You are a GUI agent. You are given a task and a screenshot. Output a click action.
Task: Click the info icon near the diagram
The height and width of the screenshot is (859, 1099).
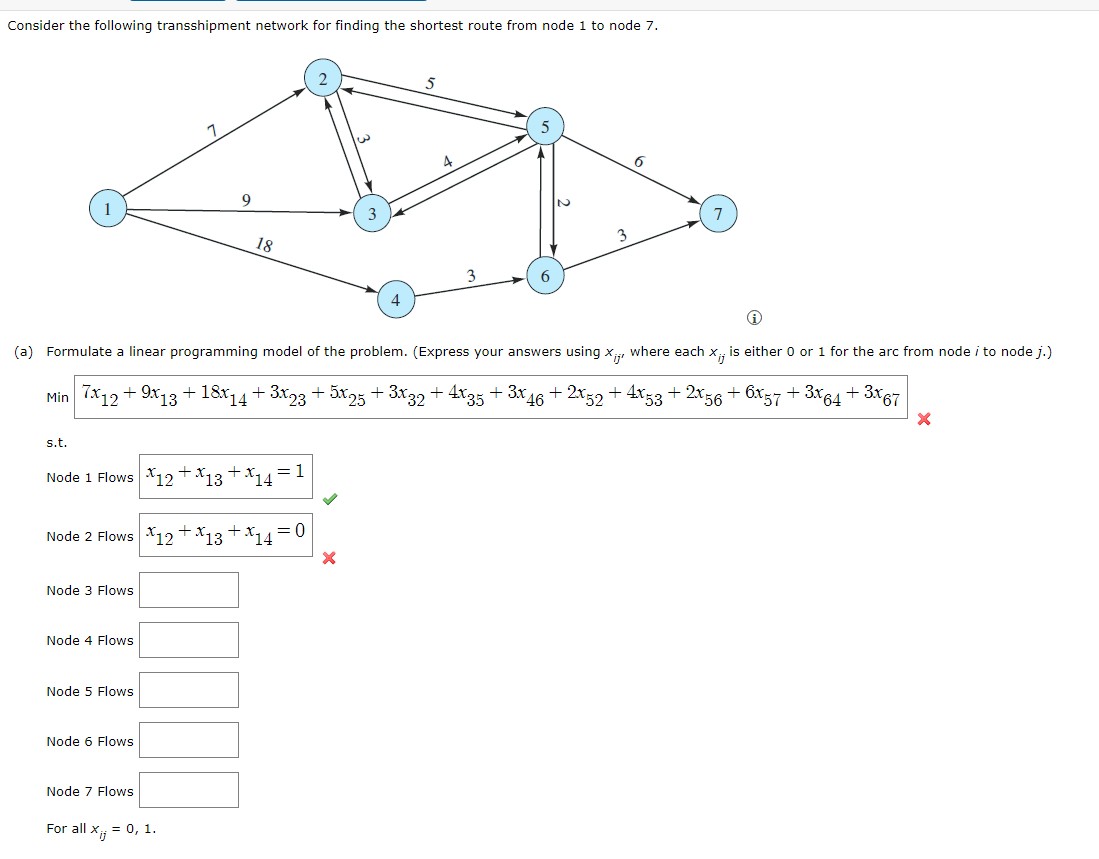pyautogui.click(x=755, y=317)
